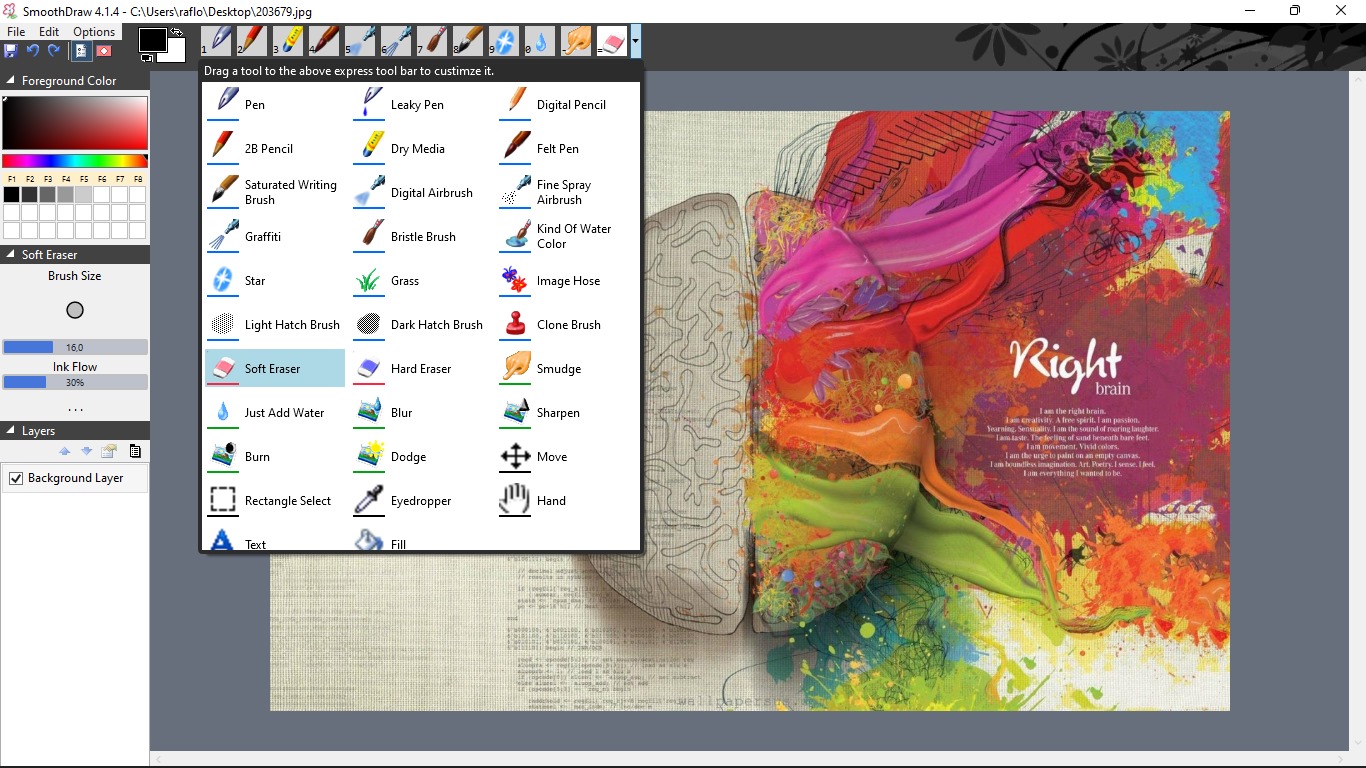Activate the Move tool
Screen dimensions: 1366x768
(566, 456)
